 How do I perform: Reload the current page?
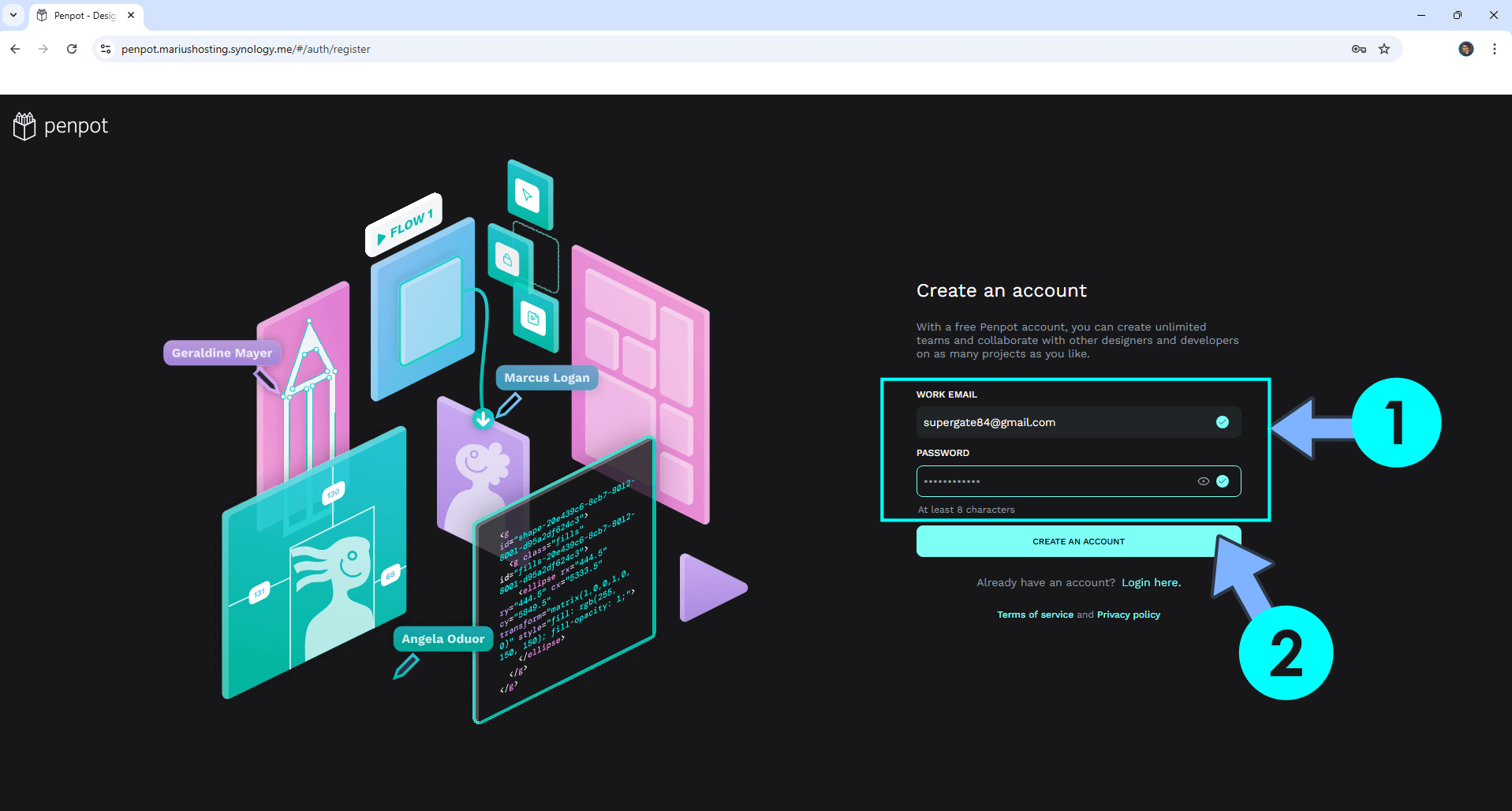[x=72, y=49]
